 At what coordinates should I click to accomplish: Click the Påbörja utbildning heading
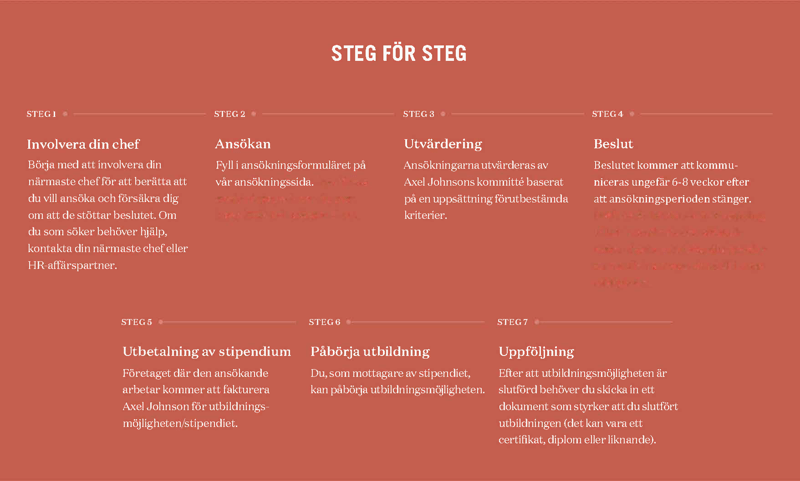[370, 352]
